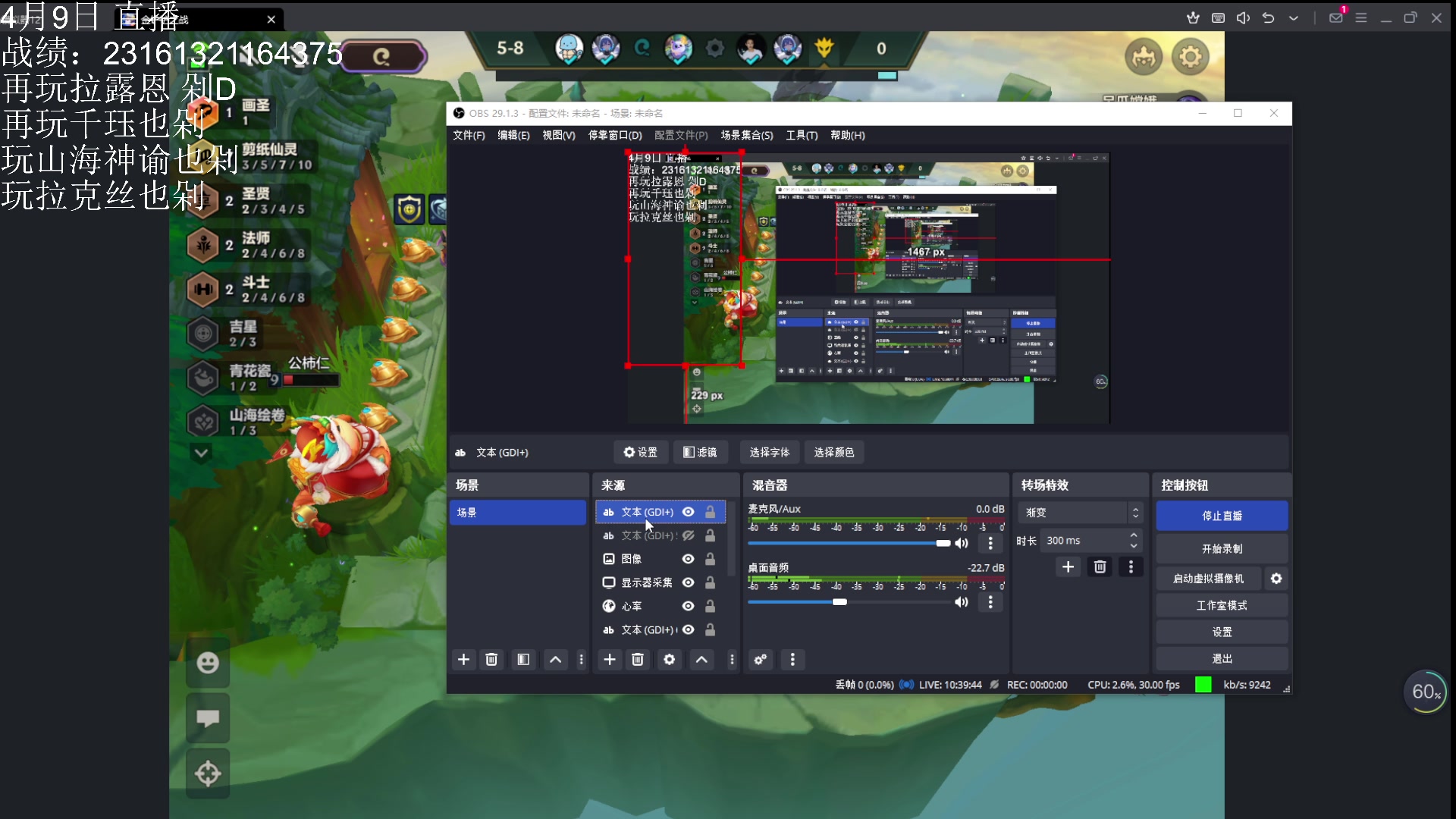1456x819 pixels.
Task: Open the 渐变 transition type dropdown
Action: [1081, 513]
